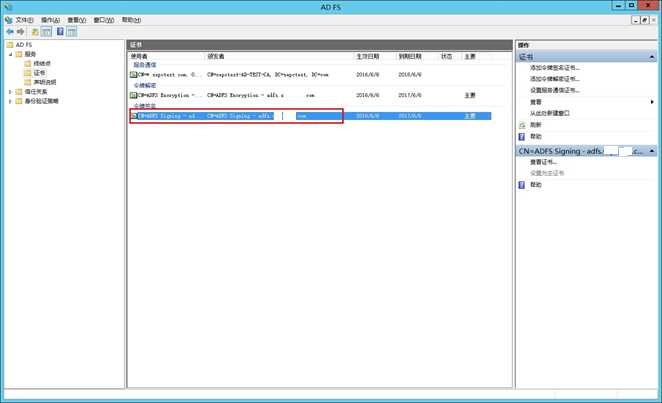Select the CN=ADFS Signing certificate row
Screen dimensions: 662x403
point(310,116)
